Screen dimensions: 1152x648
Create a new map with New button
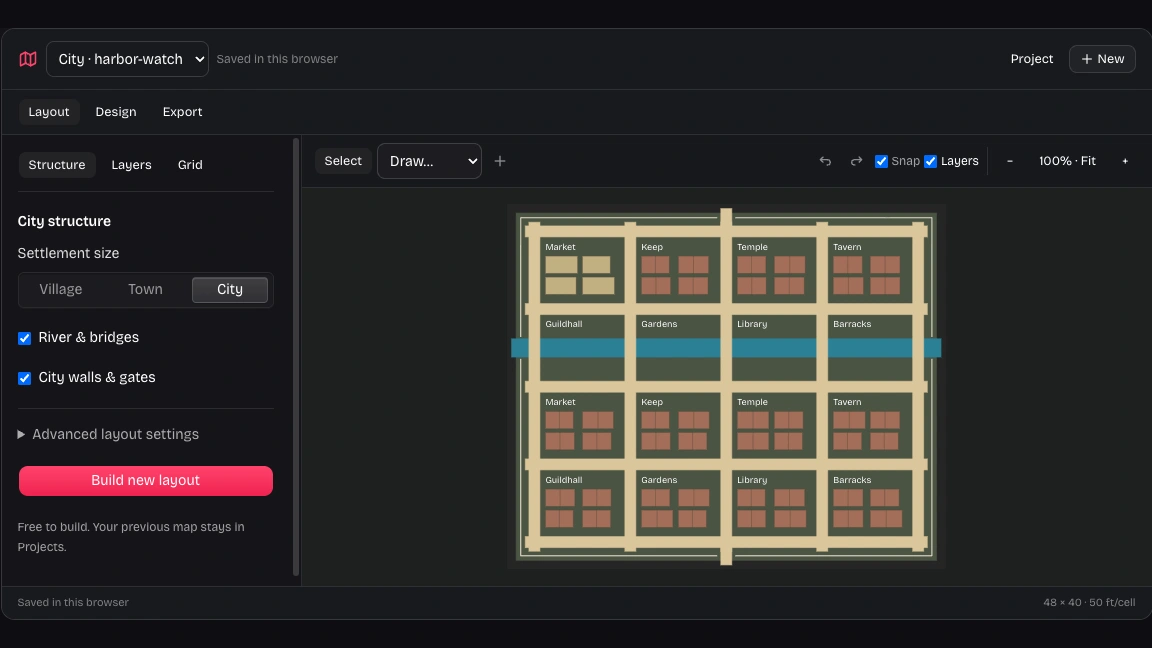pos(1102,59)
